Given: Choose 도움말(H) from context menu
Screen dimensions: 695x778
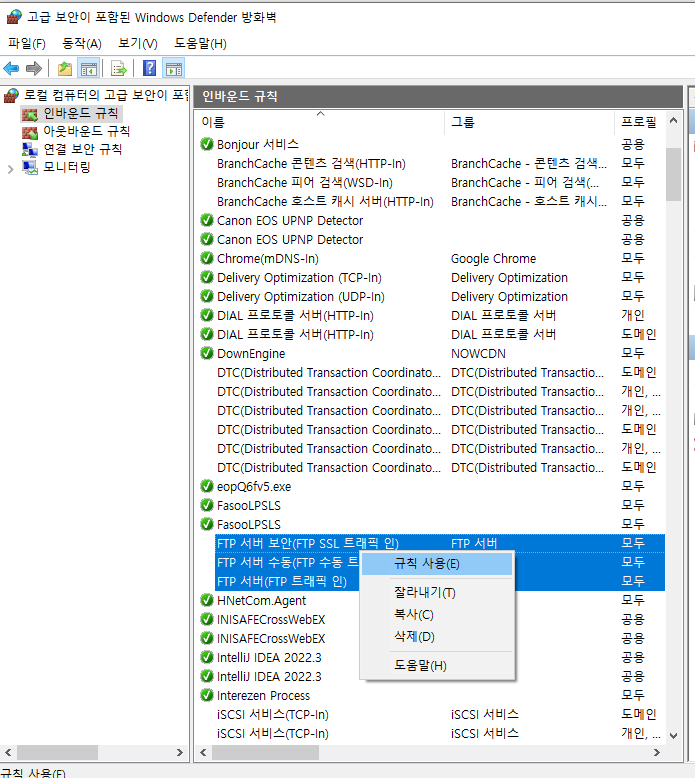Looking at the screenshot, I should click(x=437, y=665).
